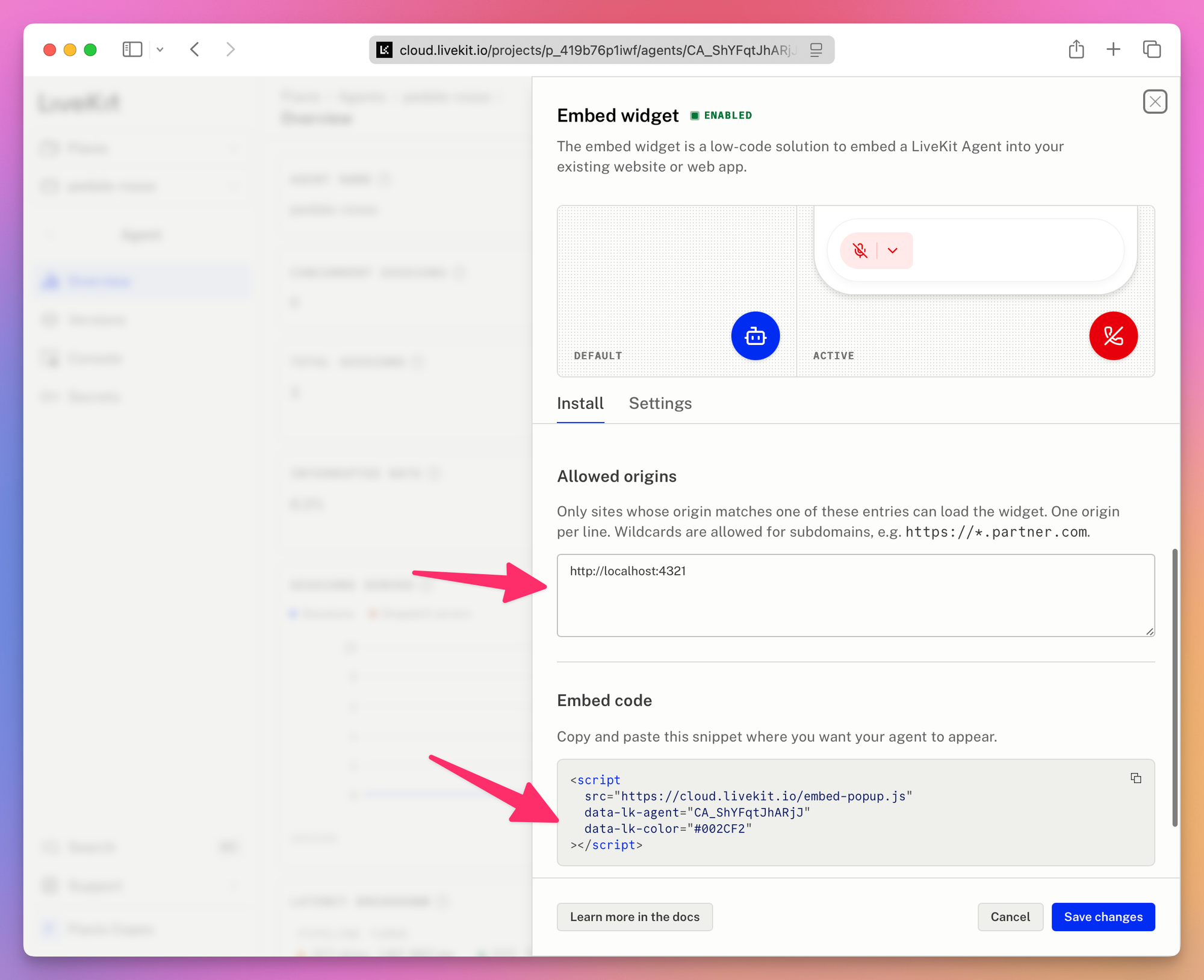Focus the Allowed origins text area
This screenshot has height=980, width=1204.
pyautogui.click(x=855, y=595)
